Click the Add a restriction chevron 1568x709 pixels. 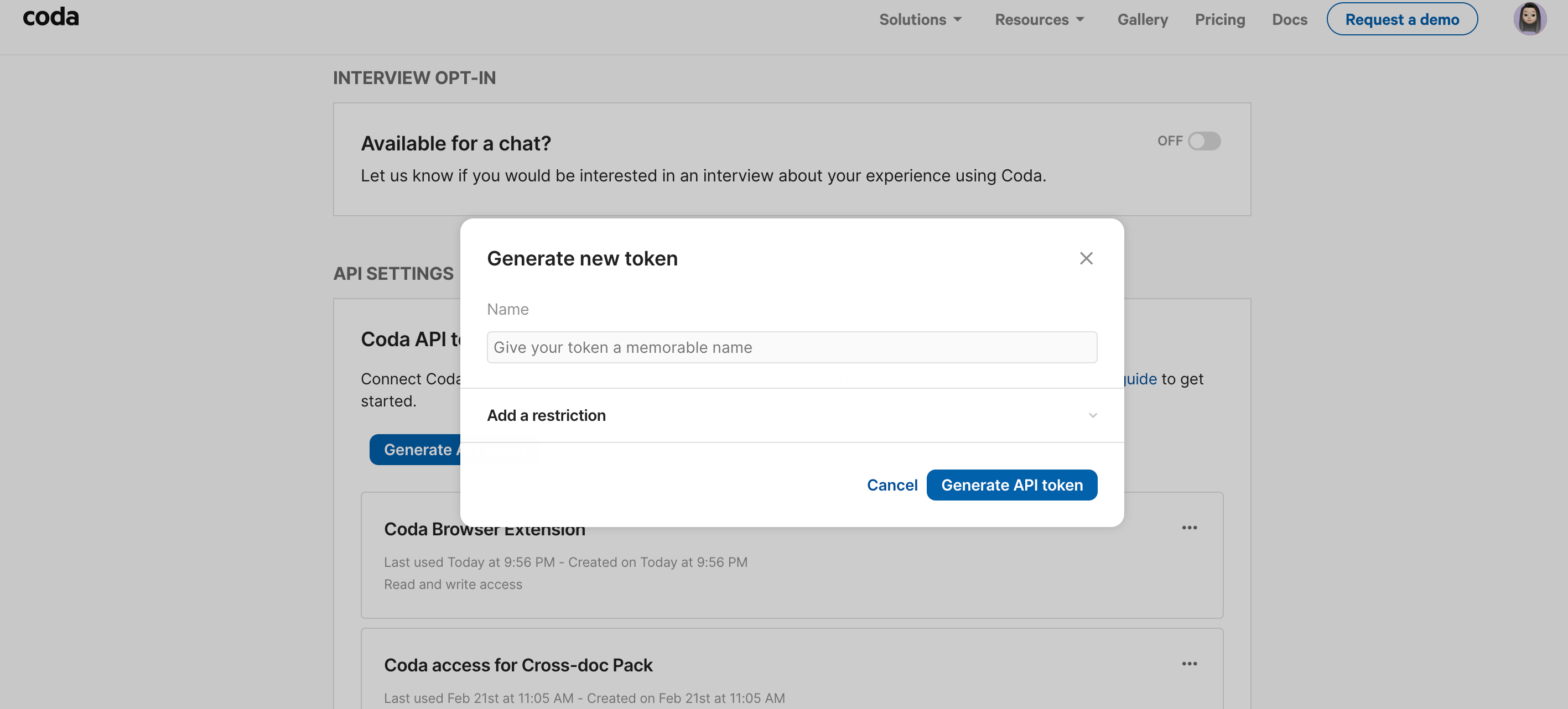pyautogui.click(x=1093, y=415)
